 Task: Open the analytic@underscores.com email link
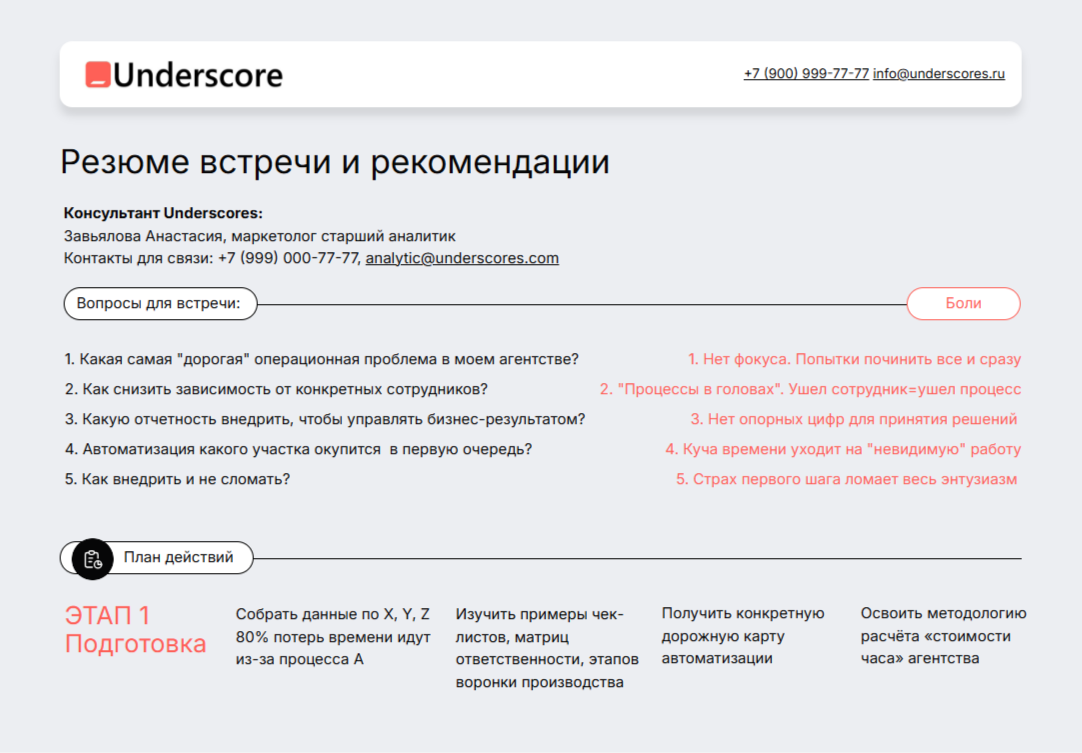[x=461, y=258]
